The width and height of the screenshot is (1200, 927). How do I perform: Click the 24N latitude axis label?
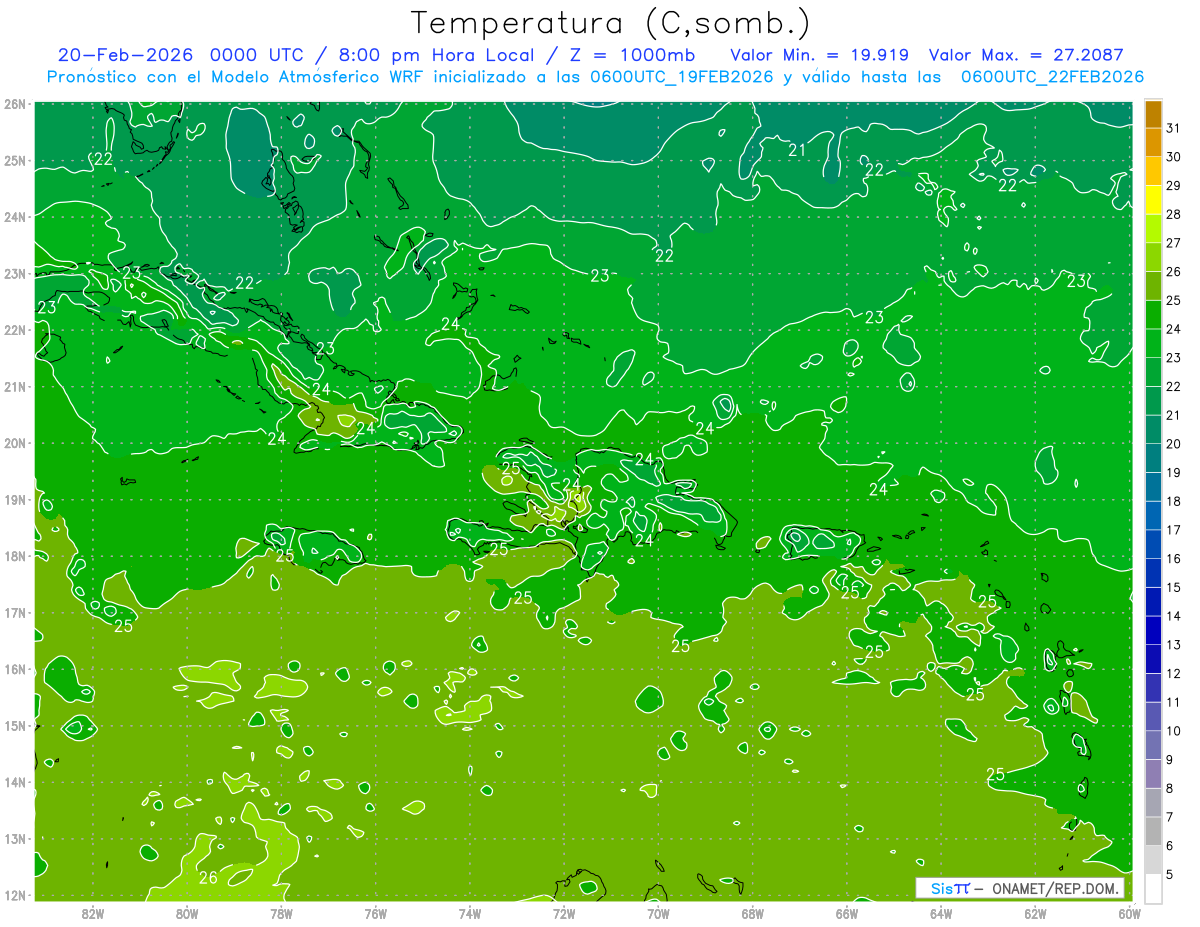(x=14, y=217)
